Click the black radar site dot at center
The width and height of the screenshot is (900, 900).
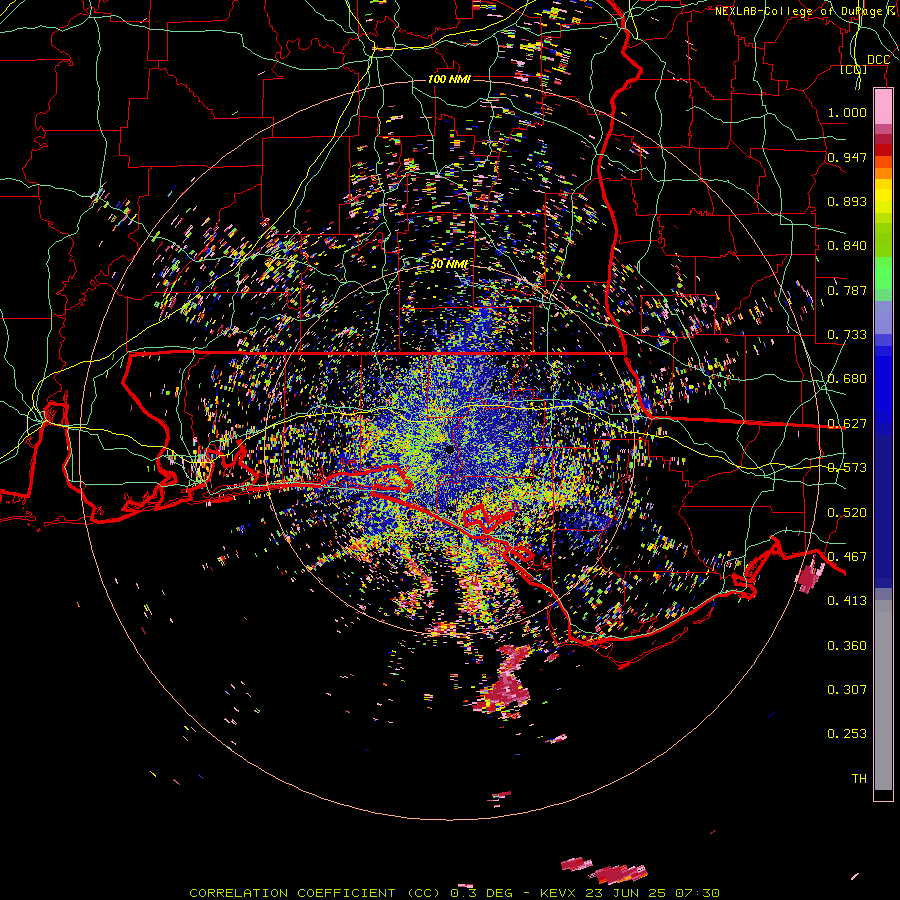tap(449, 449)
